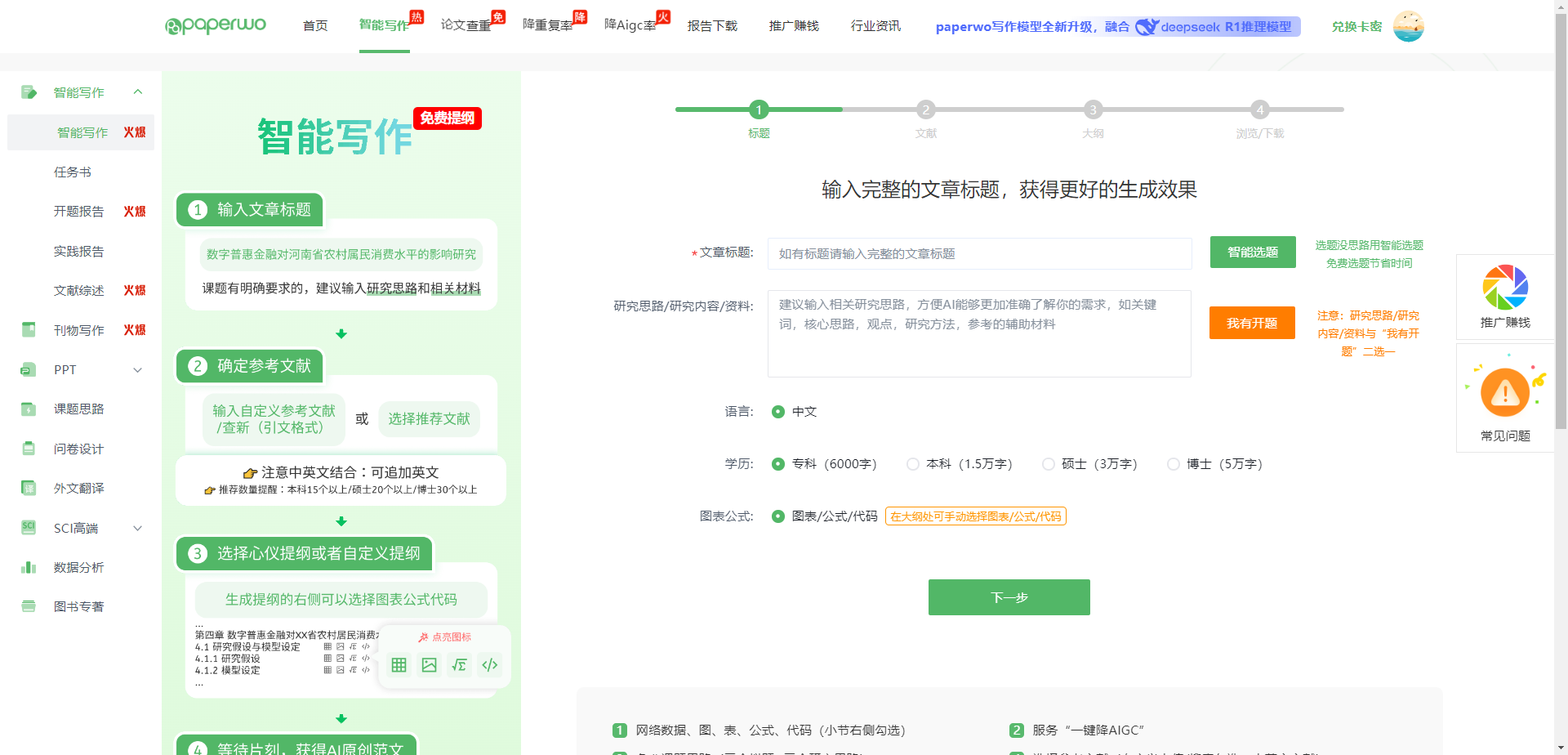Open 常见问题 warning icon

pos(1505,393)
